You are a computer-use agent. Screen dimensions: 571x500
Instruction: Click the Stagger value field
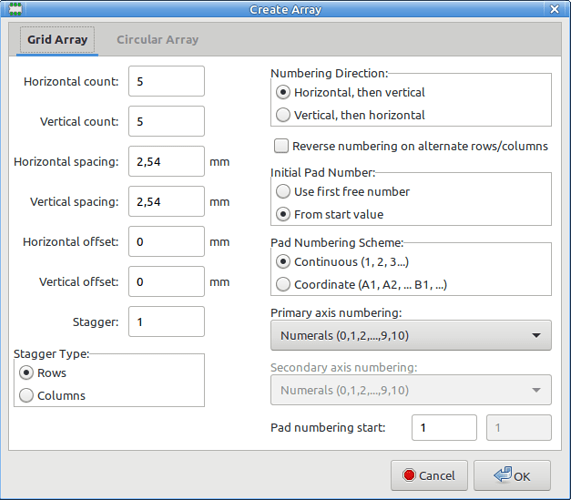(166, 322)
